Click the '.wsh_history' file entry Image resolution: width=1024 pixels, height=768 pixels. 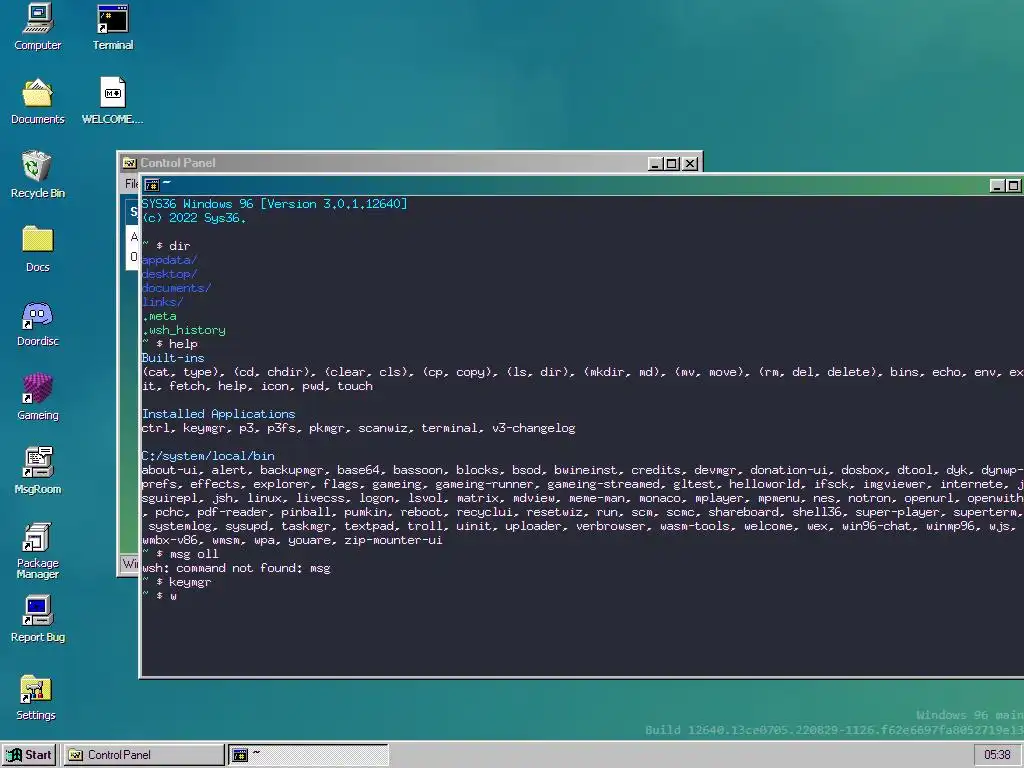tap(184, 330)
